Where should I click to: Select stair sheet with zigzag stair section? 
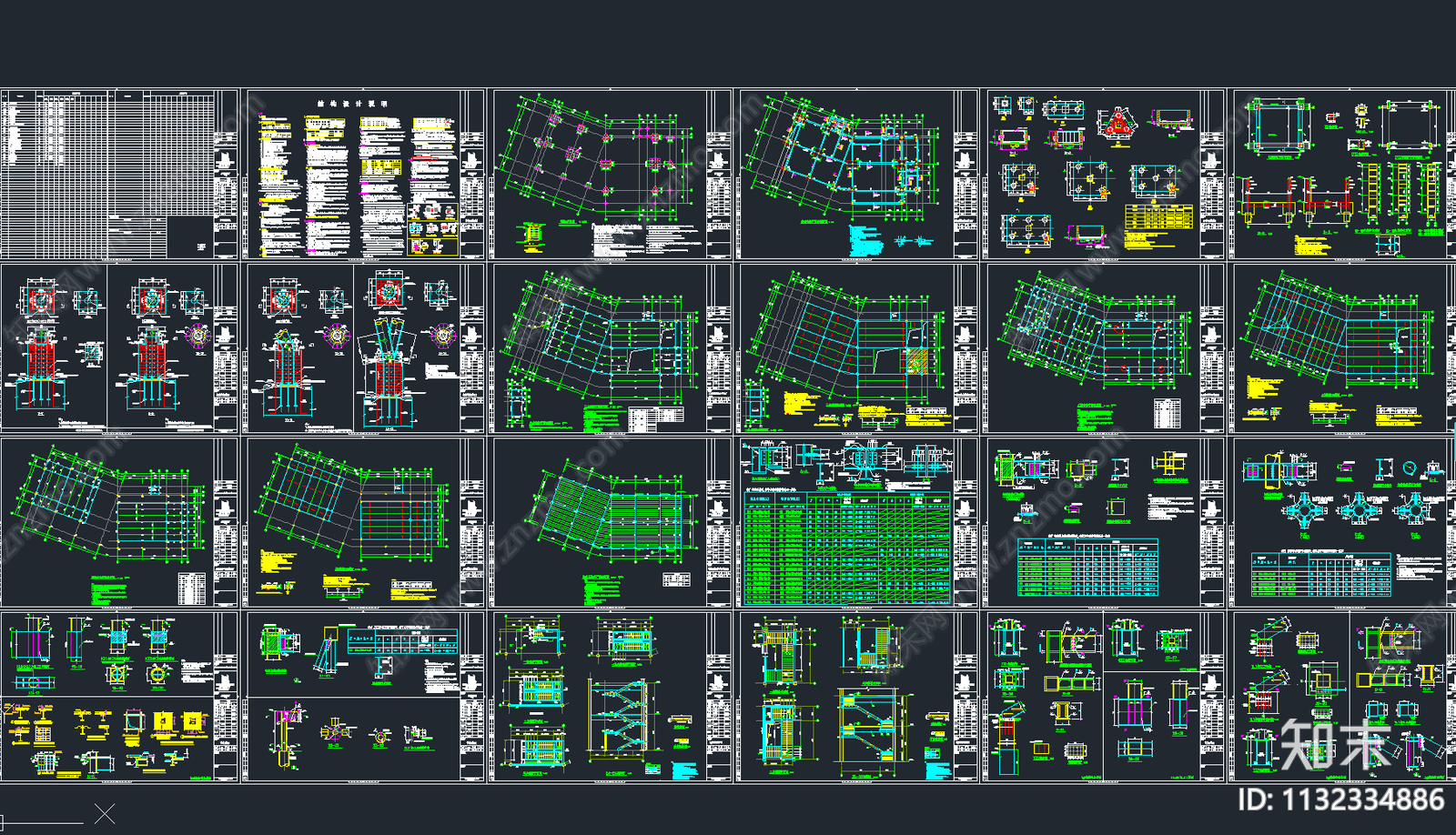point(611,697)
